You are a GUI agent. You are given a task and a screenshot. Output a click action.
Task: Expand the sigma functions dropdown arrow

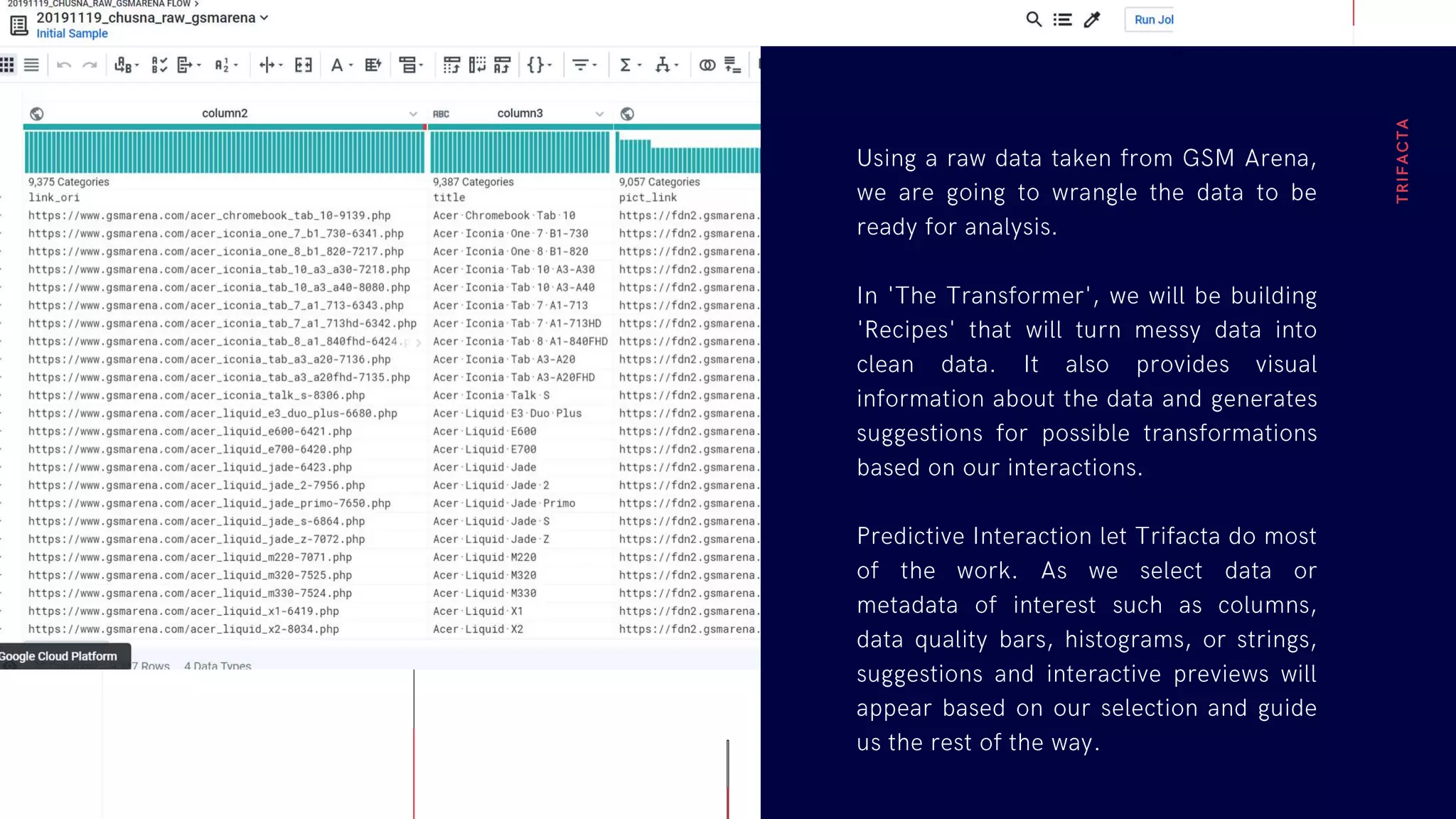639,65
